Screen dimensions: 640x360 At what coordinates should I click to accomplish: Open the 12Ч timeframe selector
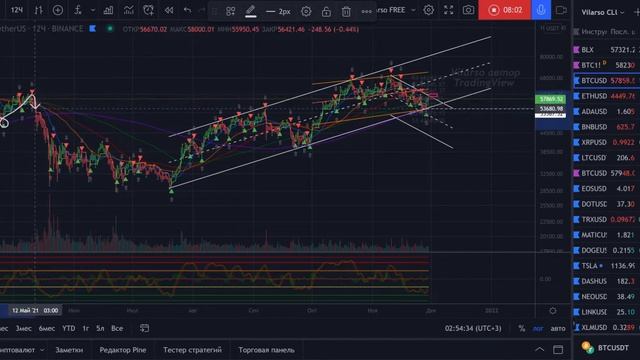click(16, 10)
